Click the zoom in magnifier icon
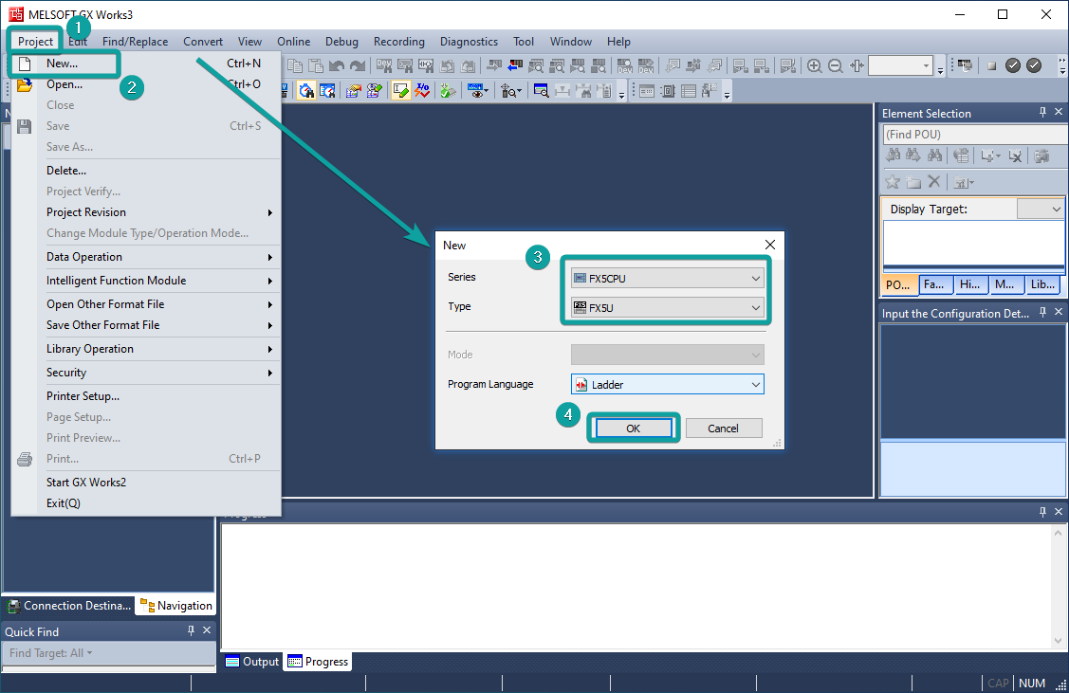This screenshot has height=693, width=1069. tap(815, 66)
